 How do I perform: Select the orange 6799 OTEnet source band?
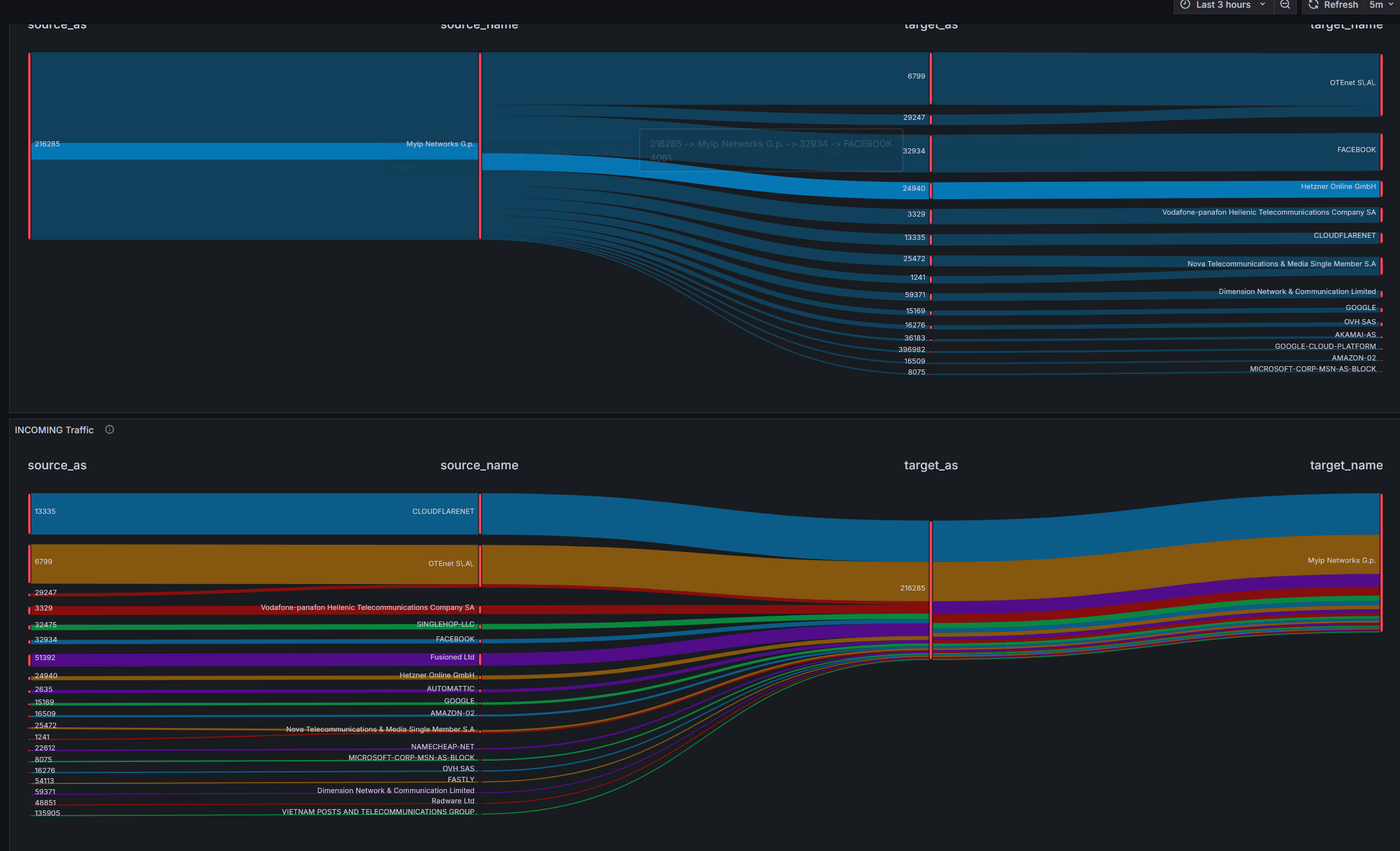point(255,564)
